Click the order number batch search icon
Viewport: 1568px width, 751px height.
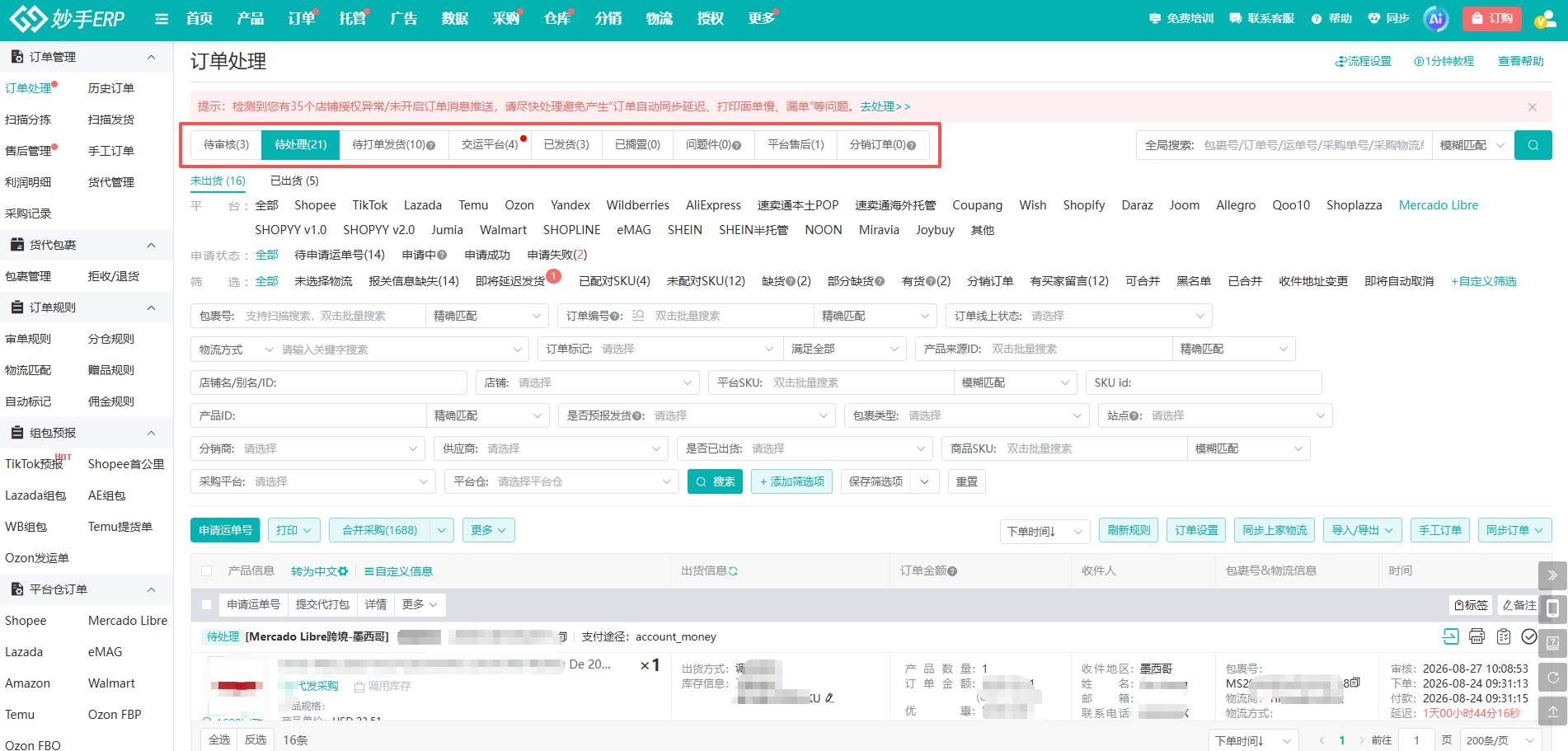[x=638, y=316]
